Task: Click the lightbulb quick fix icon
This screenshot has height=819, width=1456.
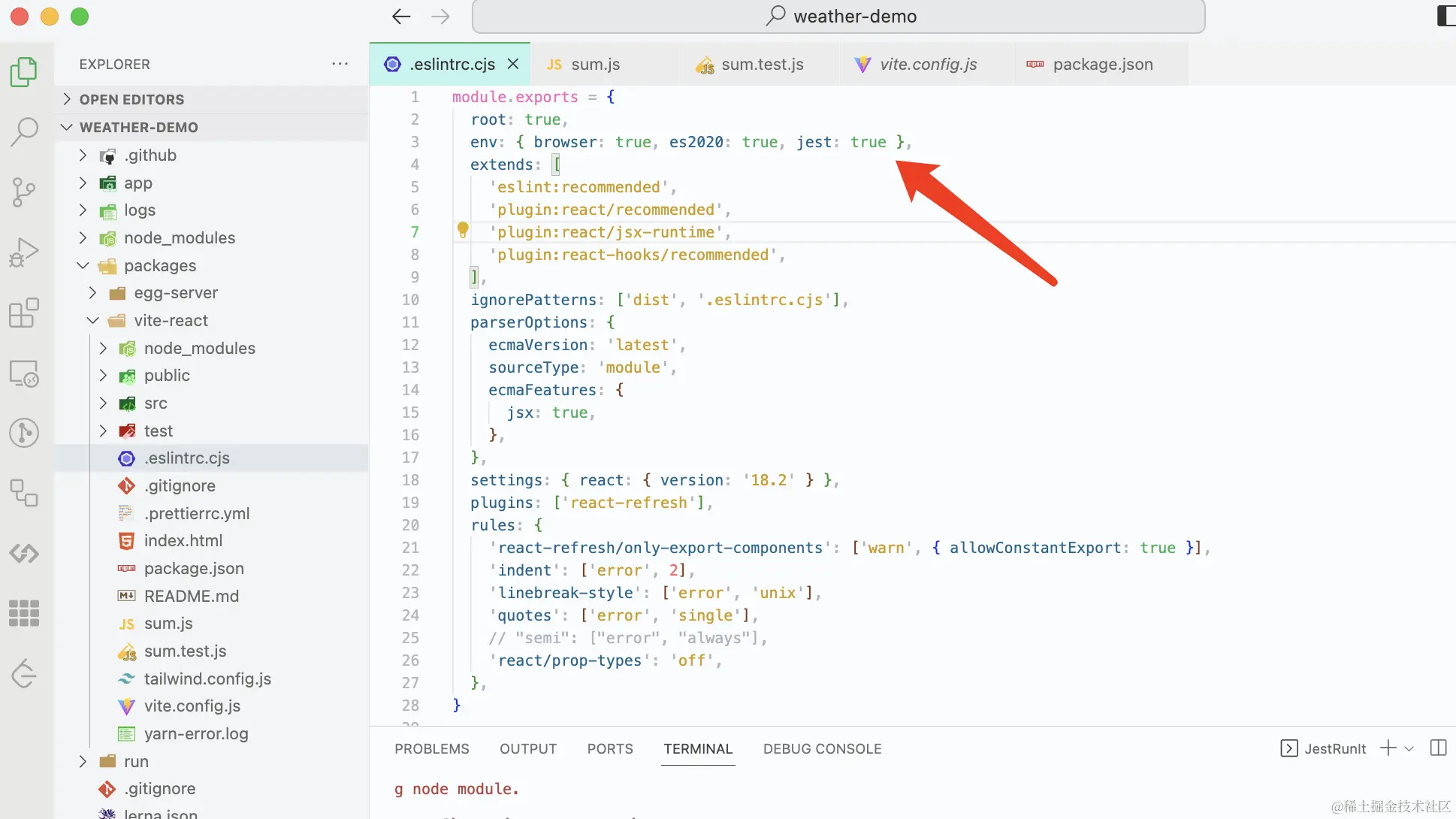Action: pyautogui.click(x=463, y=230)
